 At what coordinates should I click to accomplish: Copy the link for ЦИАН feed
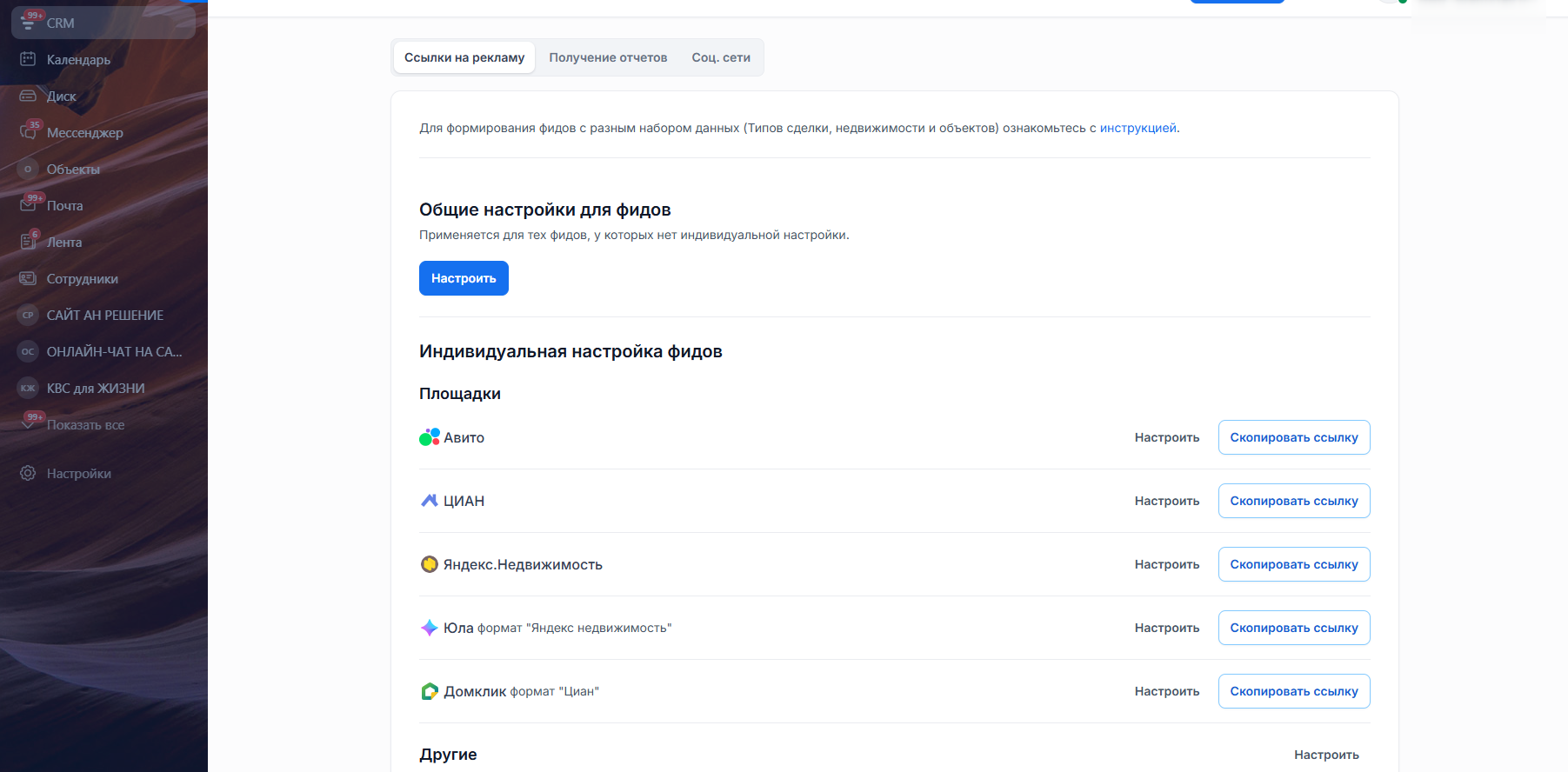tap(1293, 501)
